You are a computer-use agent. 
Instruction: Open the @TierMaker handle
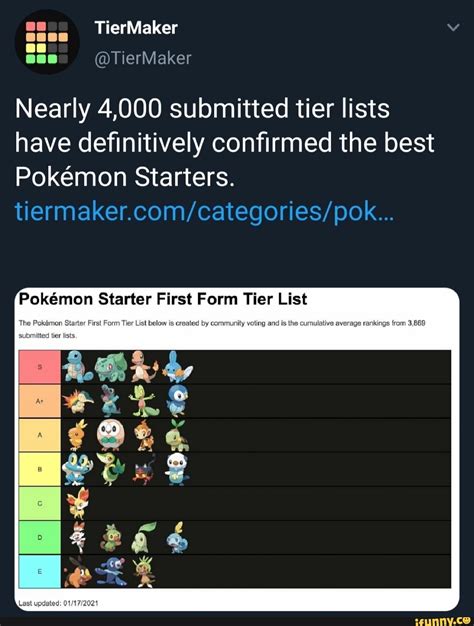[x=143, y=58]
